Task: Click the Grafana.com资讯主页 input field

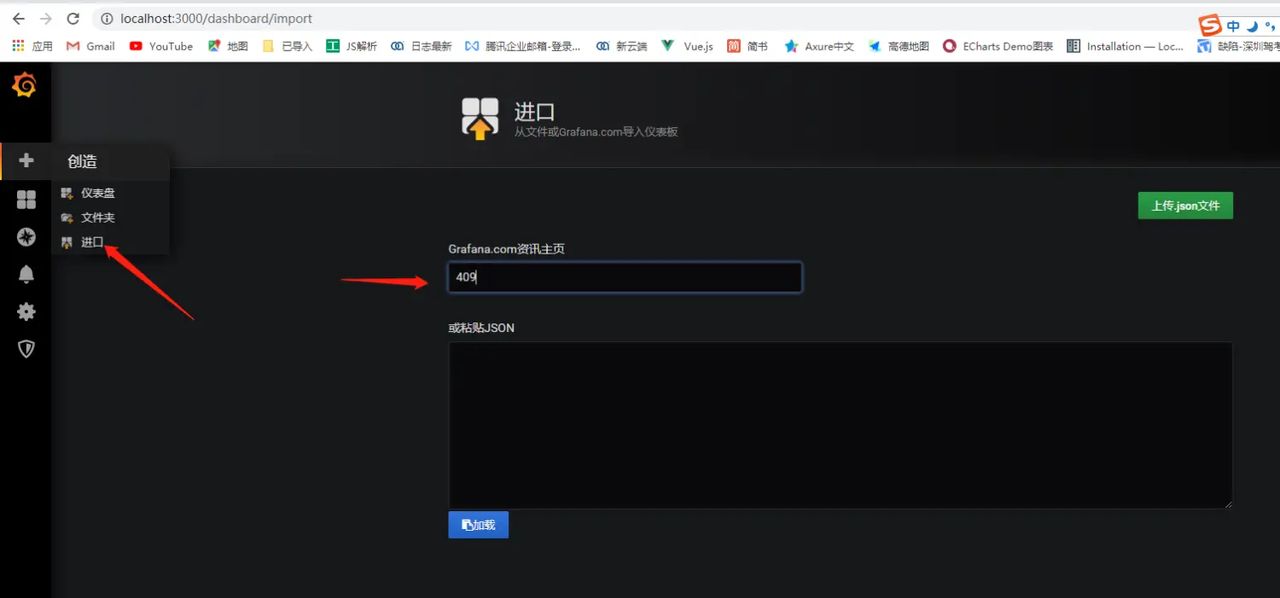Action: [x=624, y=277]
